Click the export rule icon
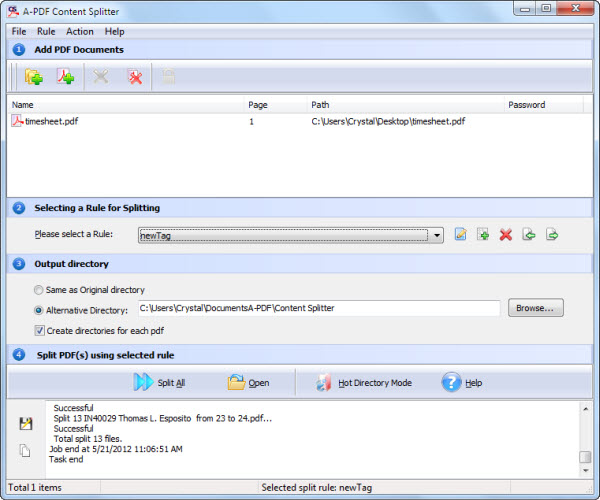The image size is (600, 500). (552, 234)
